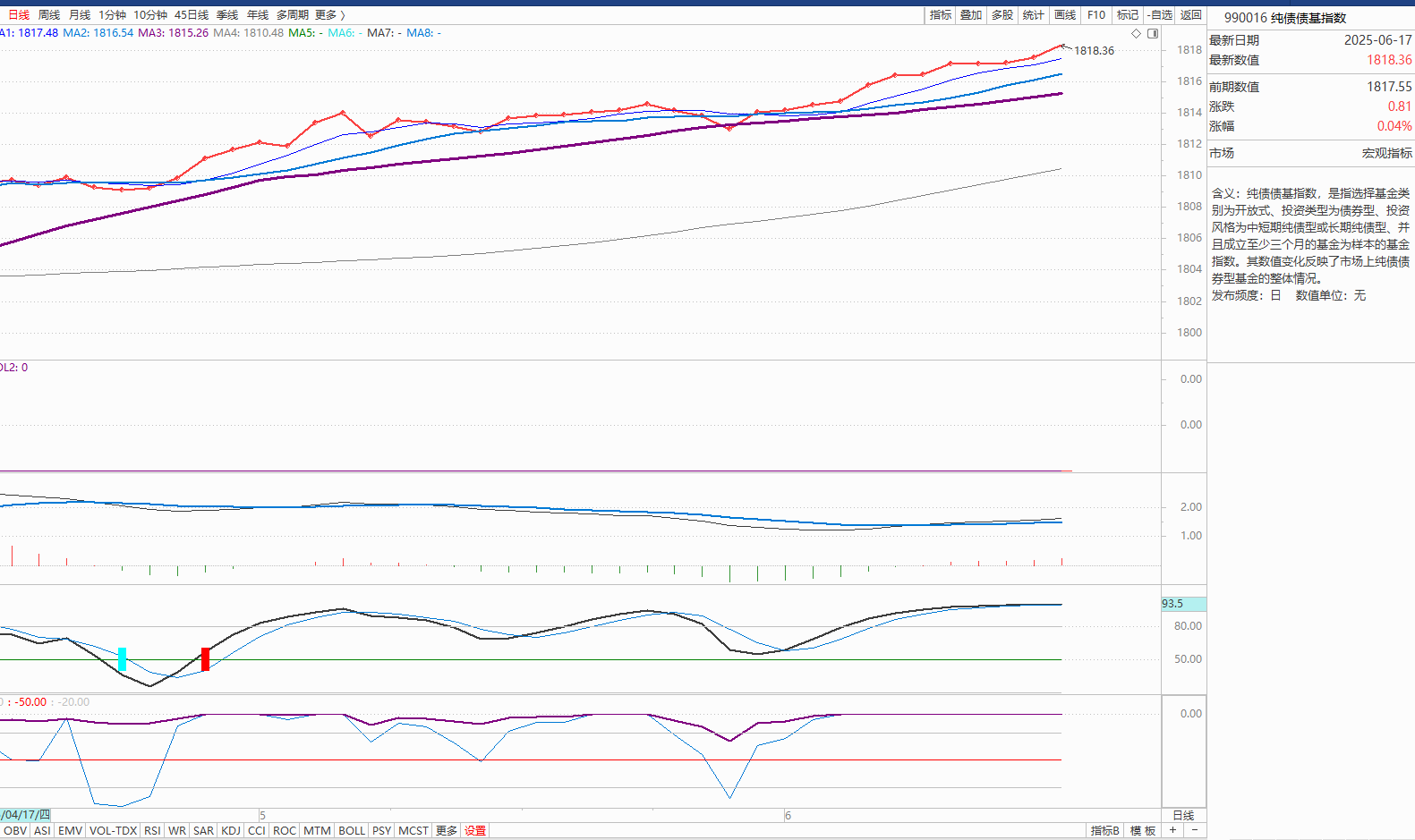
Task: Click the 指标B button at bottom
Action: pos(1105,831)
